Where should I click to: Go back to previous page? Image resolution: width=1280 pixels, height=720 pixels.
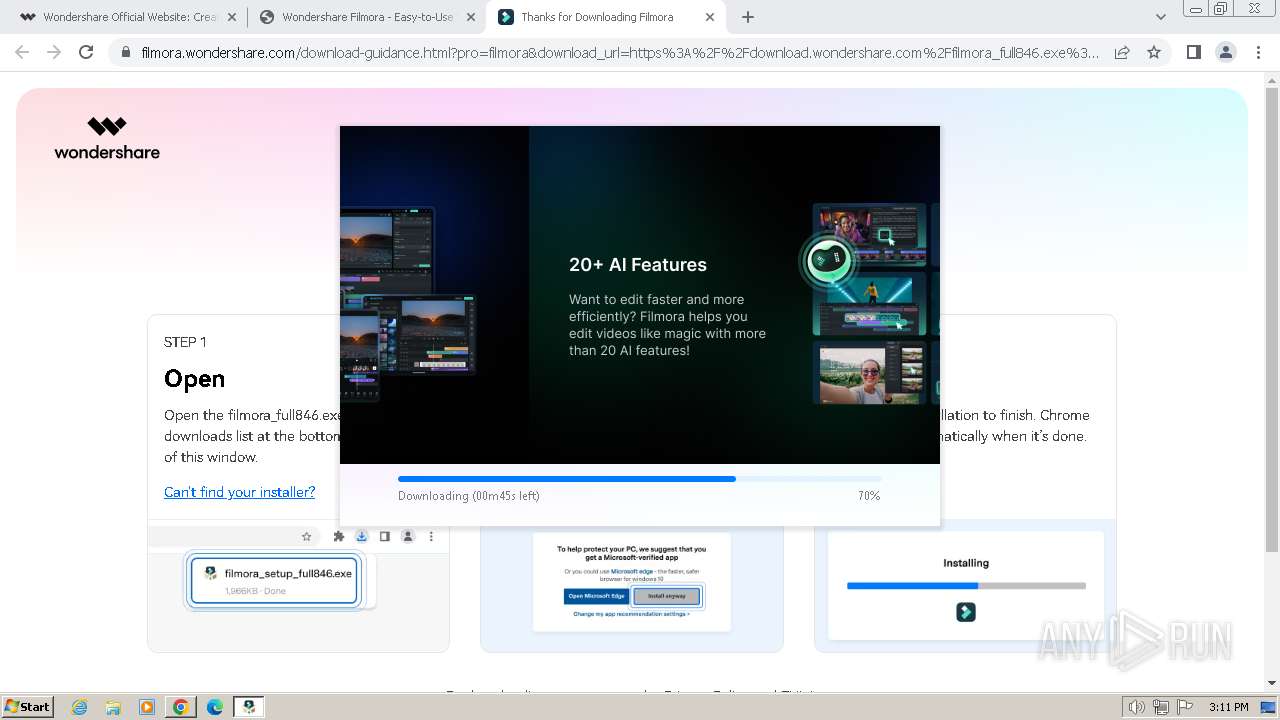coord(23,52)
